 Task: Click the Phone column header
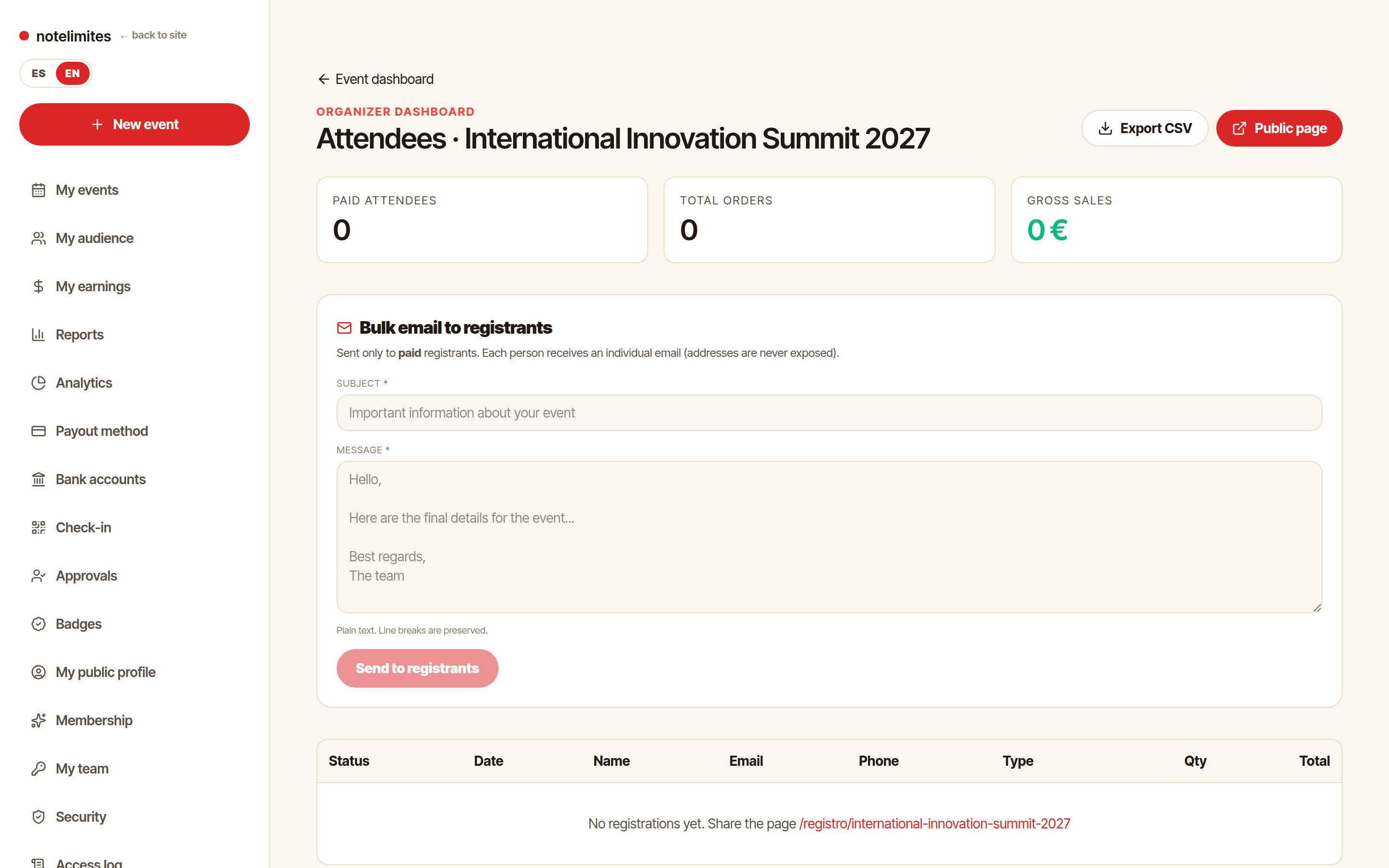(x=879, y=760)
